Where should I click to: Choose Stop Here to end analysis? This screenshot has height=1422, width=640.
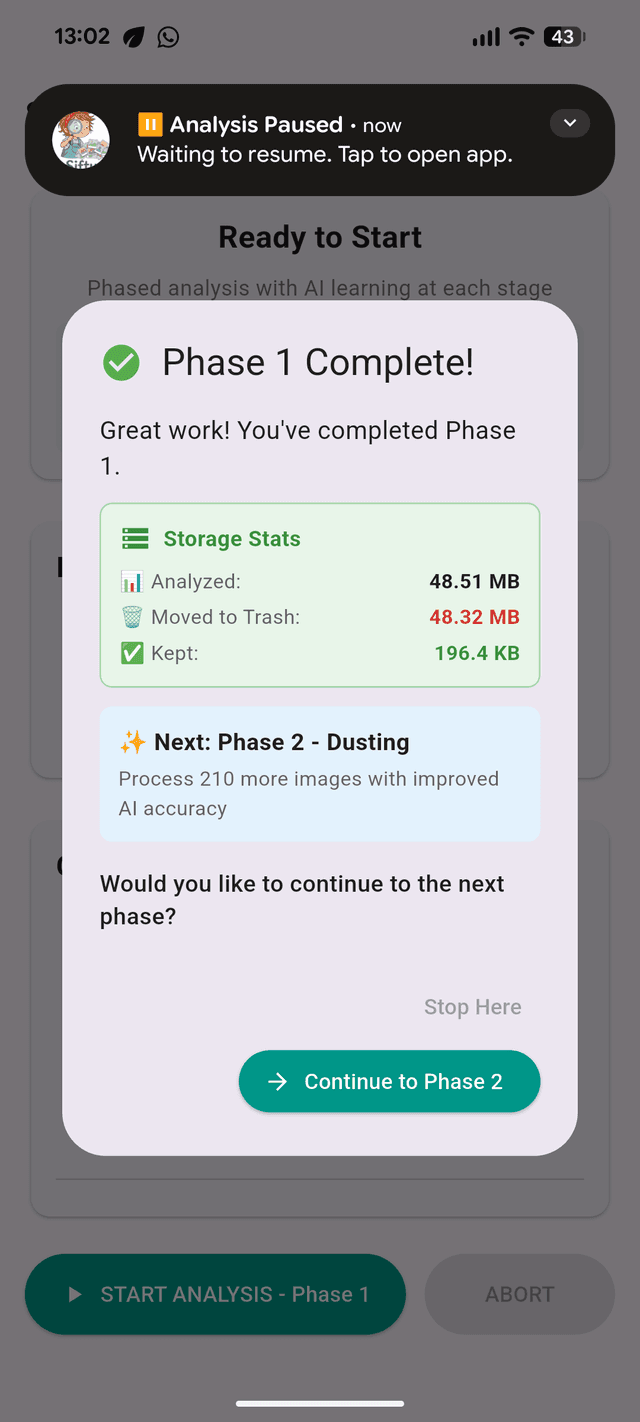click(x=472, y=1007)
